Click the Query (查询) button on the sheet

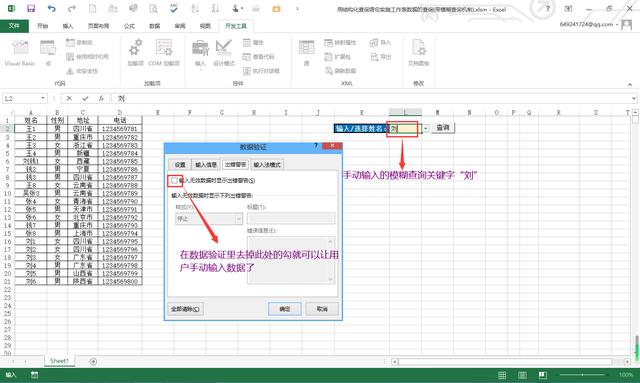tap(442, 128)
